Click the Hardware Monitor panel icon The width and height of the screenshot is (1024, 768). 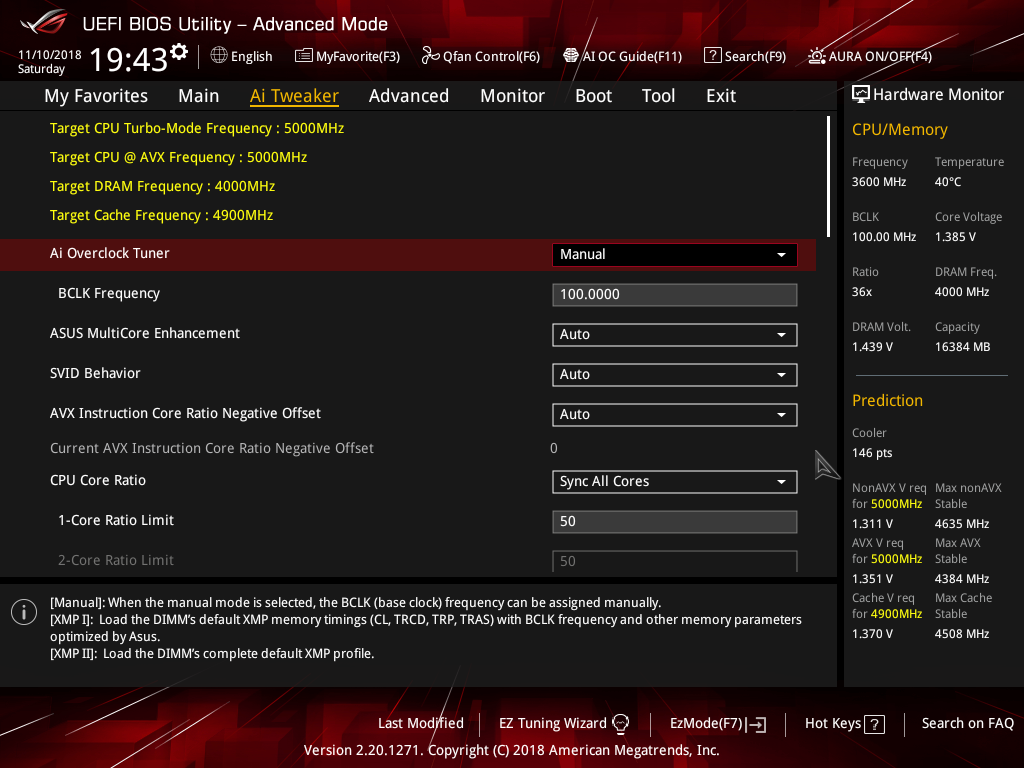[x=861, y=93]
